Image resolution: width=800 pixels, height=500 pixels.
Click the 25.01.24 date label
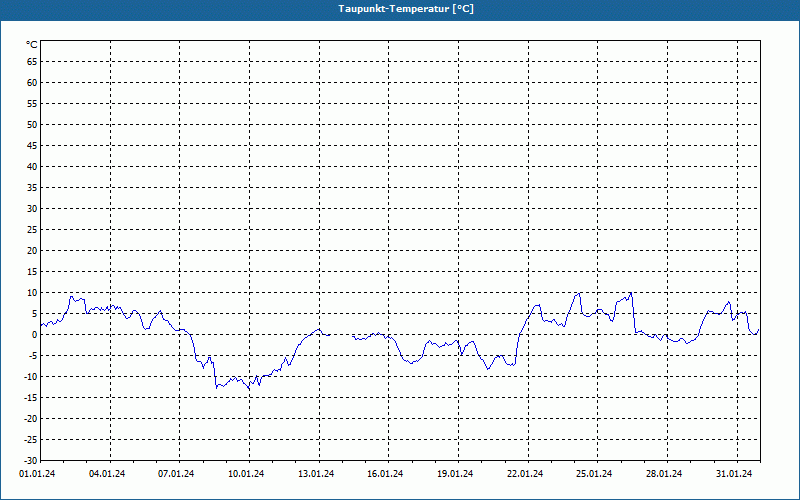(x=594, y=474)
